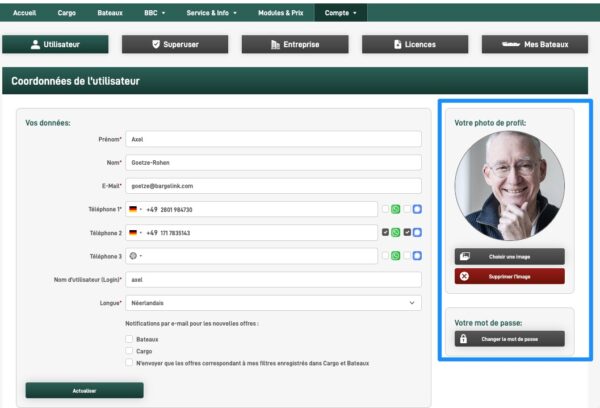Click the Signal icon for Téléphone 3
The height and width of the screenshot is (408, 600).
417,256
